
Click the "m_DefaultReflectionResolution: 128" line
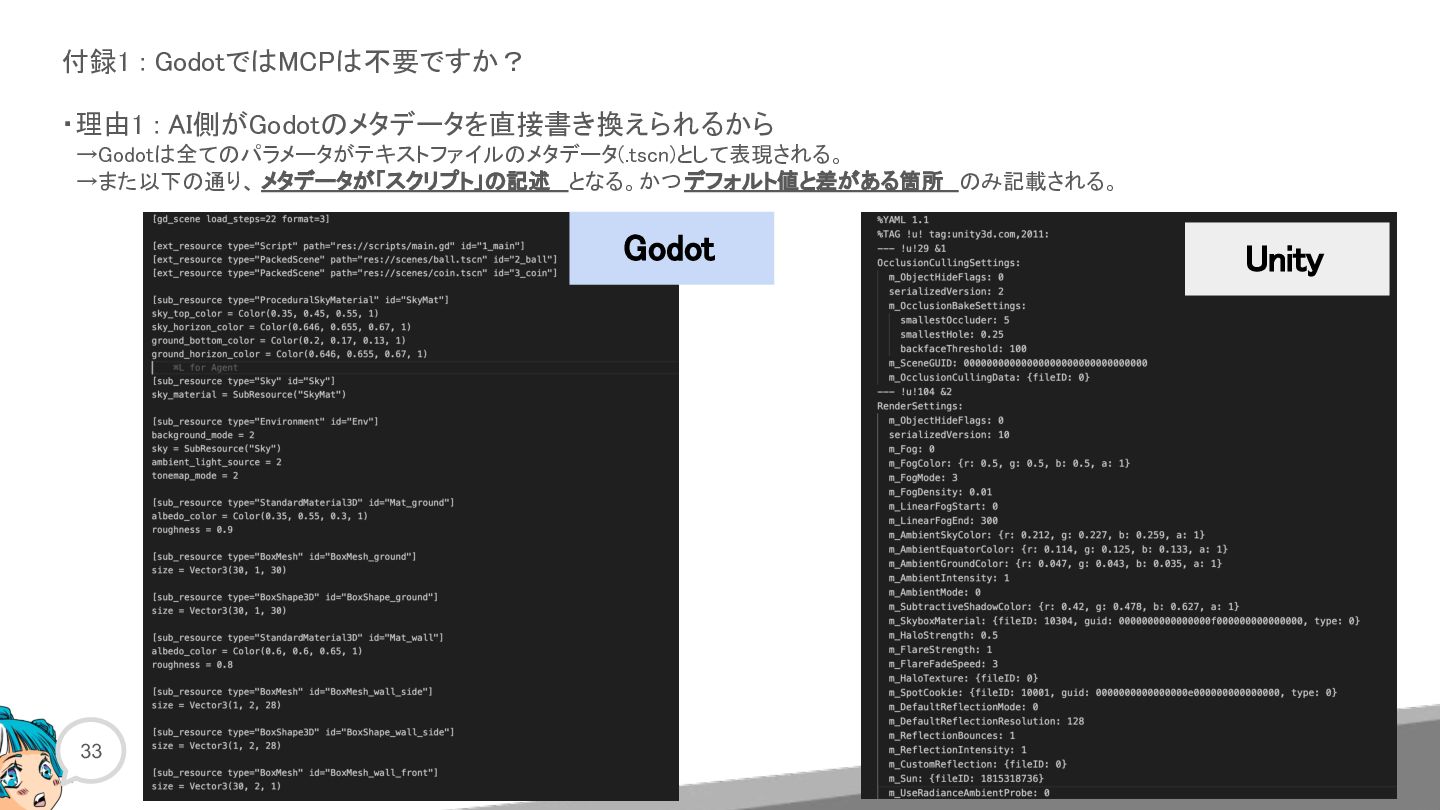pos(986,721)
